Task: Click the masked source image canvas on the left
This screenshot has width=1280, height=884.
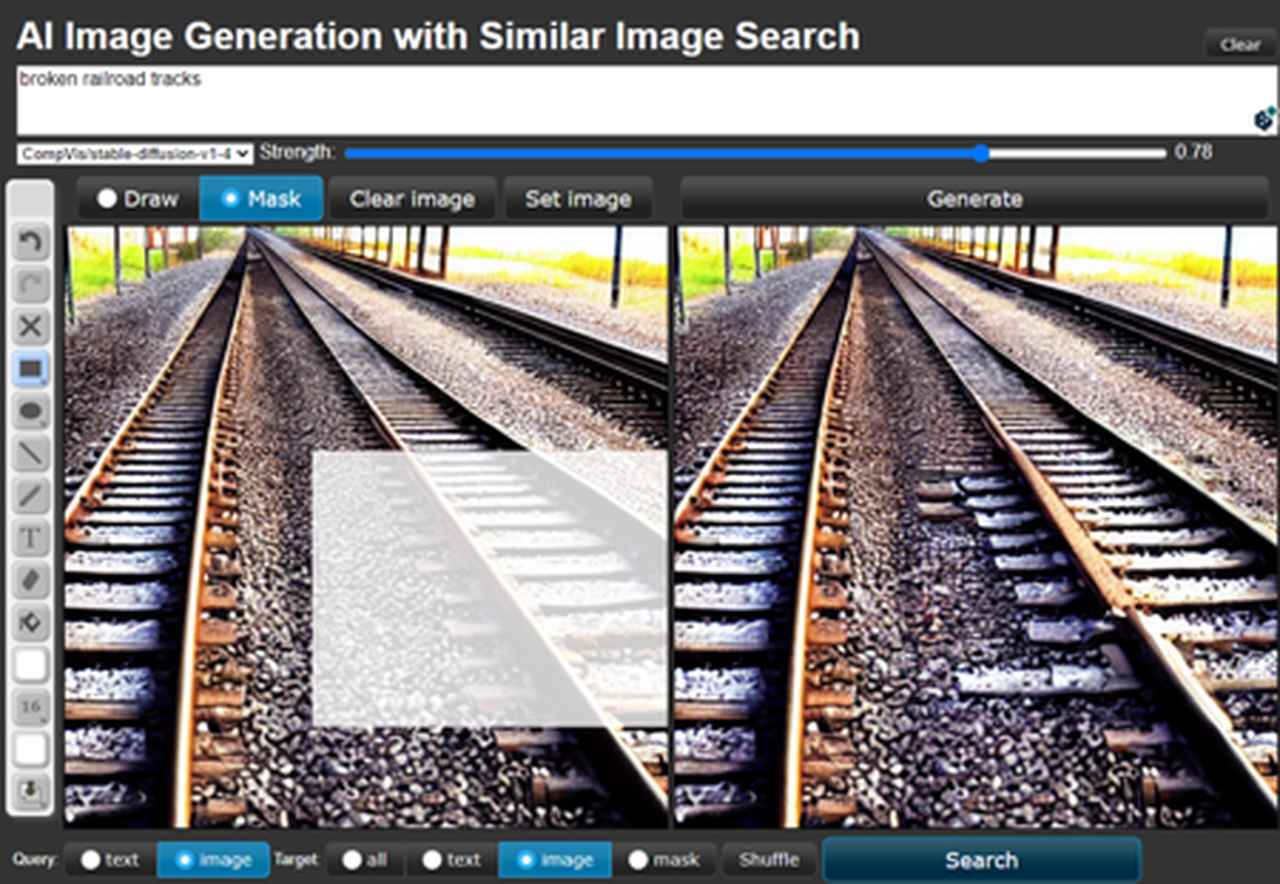Action: [366, 527]
